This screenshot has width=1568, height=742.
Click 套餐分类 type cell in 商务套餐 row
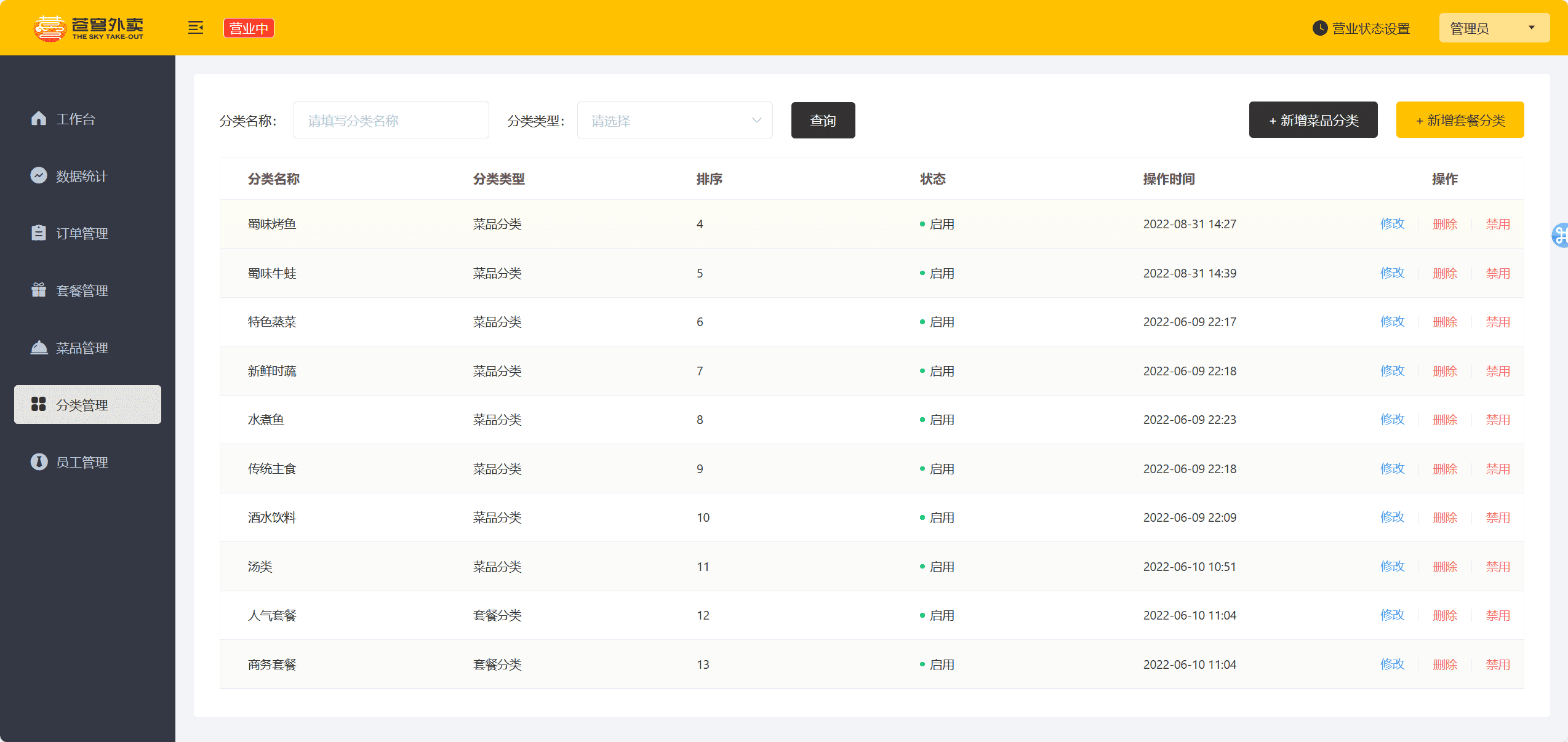[x=497, y=664]
